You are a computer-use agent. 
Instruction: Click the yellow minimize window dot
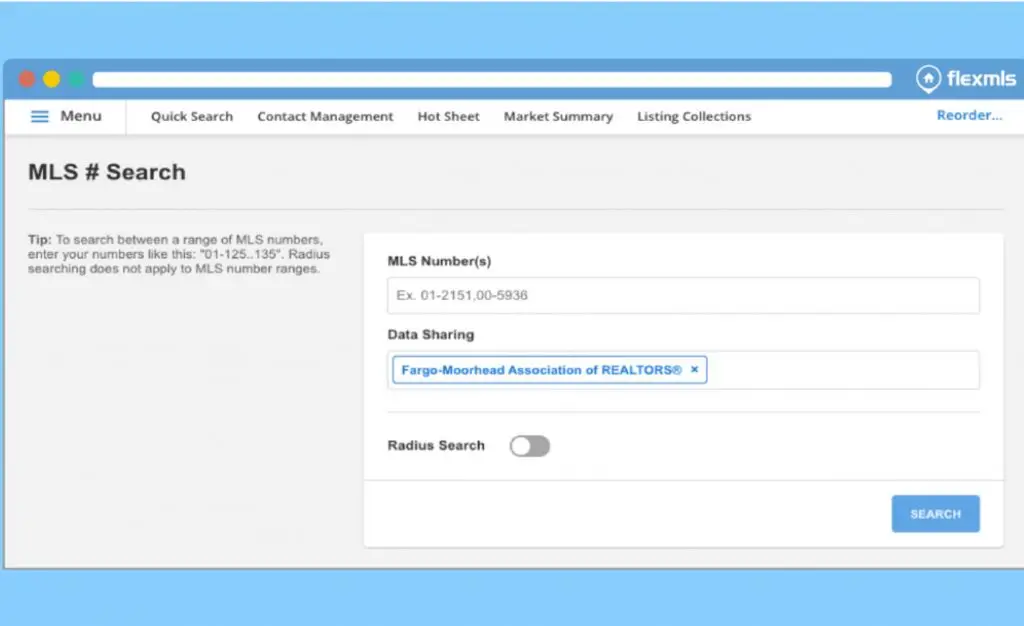(x=51, y=79)
